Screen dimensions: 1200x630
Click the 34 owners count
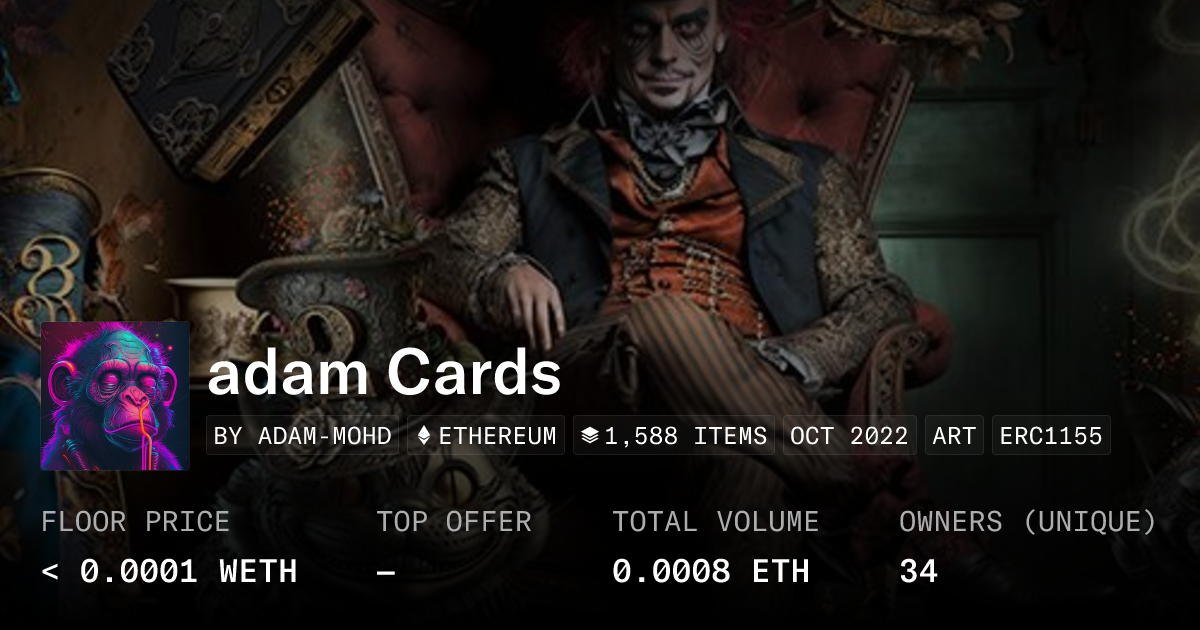coord(918,571)
